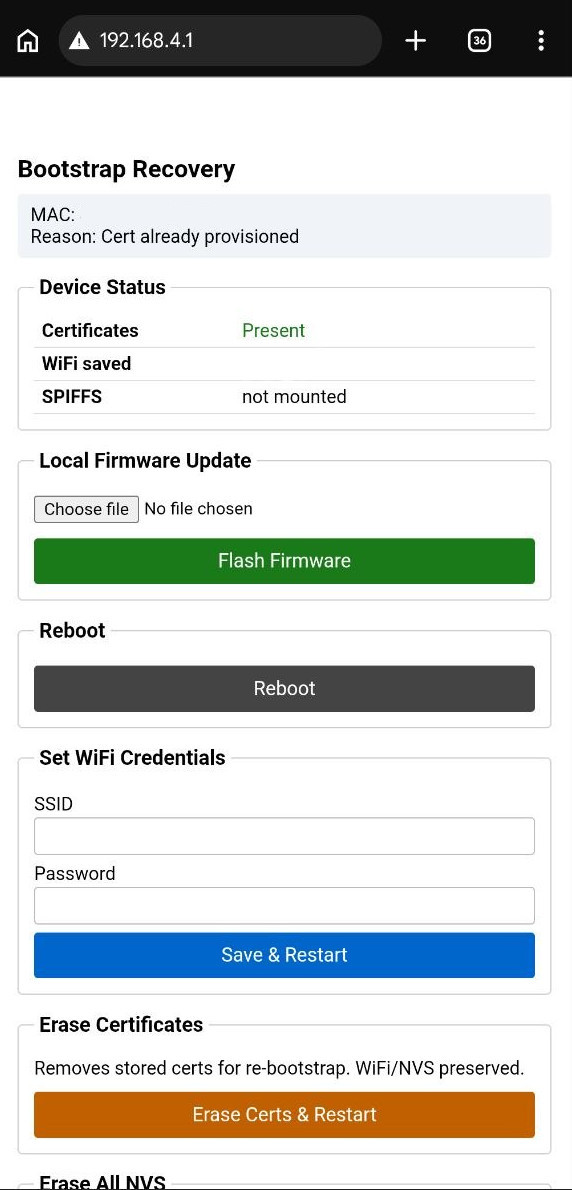Select the SPIFFS not mounted row
This screenshot has width=572, height=1190.
point(284,397)
